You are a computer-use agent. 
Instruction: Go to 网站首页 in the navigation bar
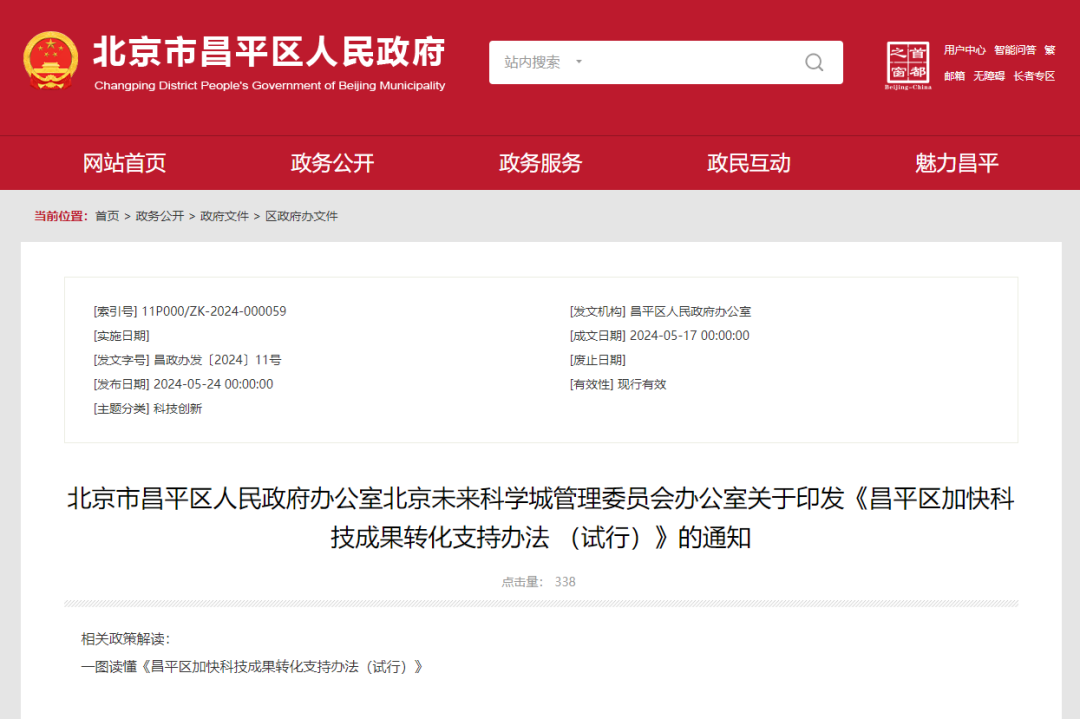[124, 163]
